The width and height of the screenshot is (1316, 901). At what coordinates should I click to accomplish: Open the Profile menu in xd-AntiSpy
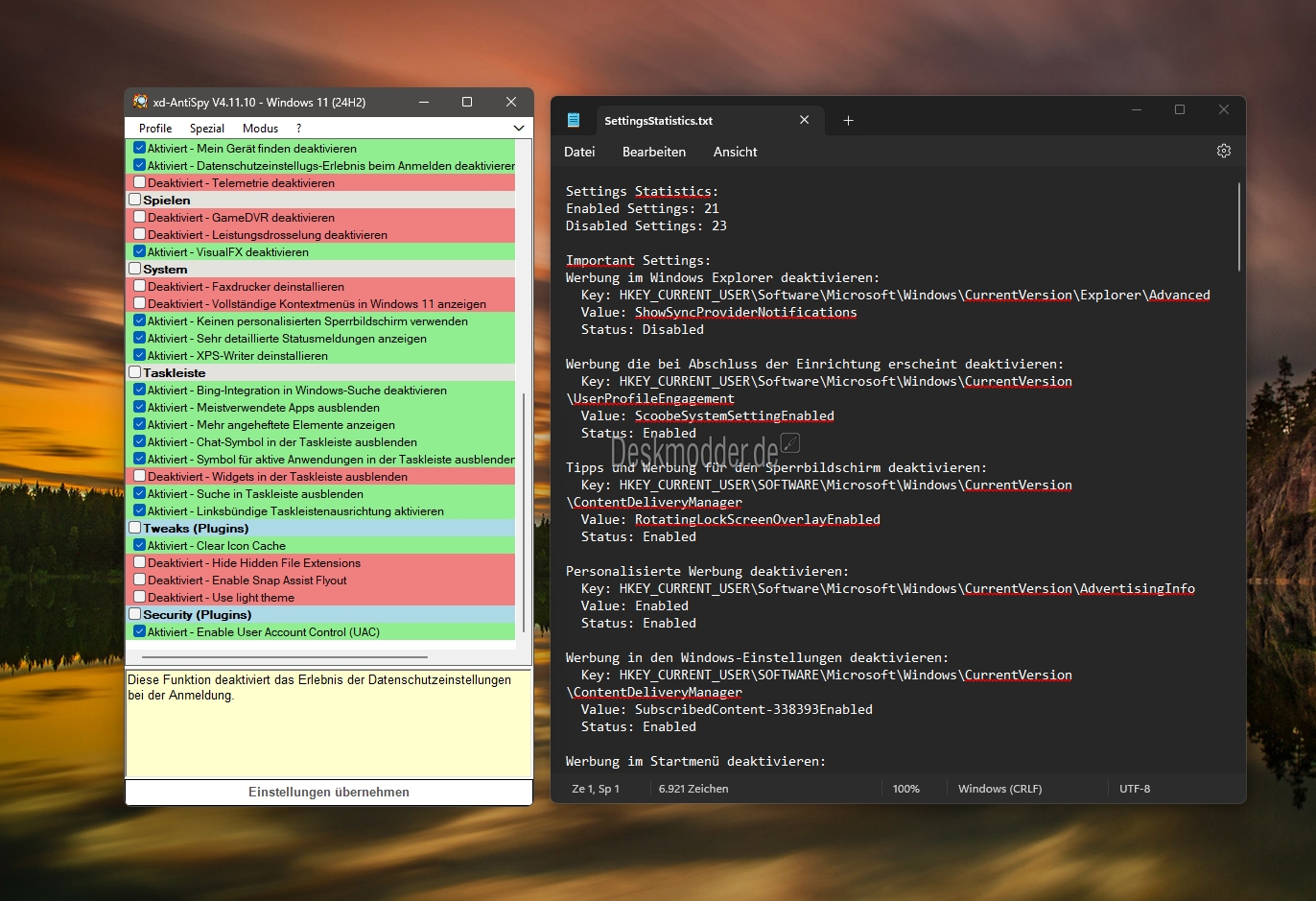(155, 128)
